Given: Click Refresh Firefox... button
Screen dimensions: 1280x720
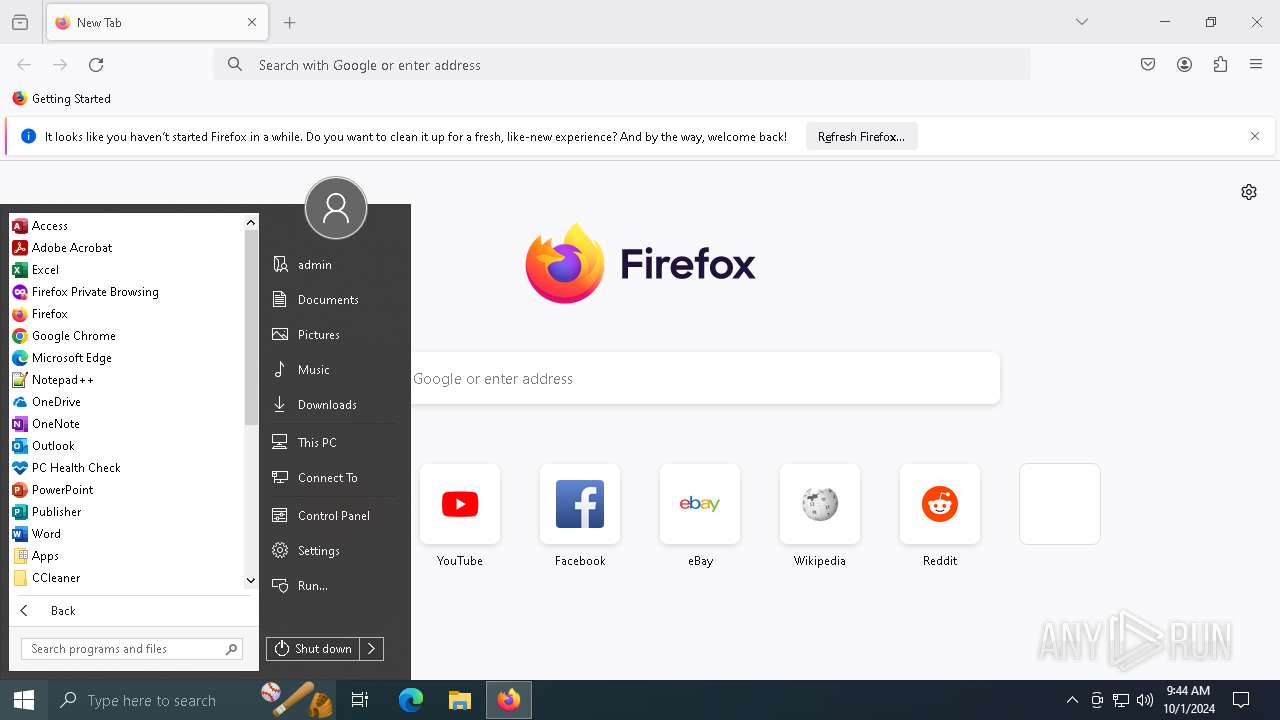Looking at the screenshot, I should click(x=861, y=137).
